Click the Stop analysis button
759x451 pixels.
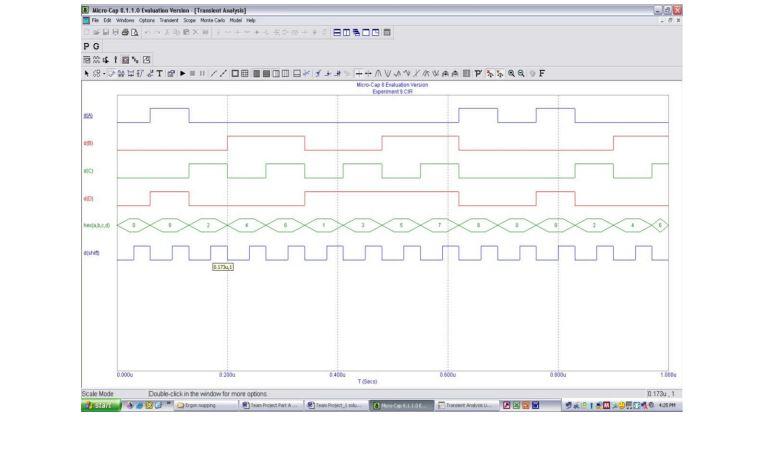click(192, 74)
